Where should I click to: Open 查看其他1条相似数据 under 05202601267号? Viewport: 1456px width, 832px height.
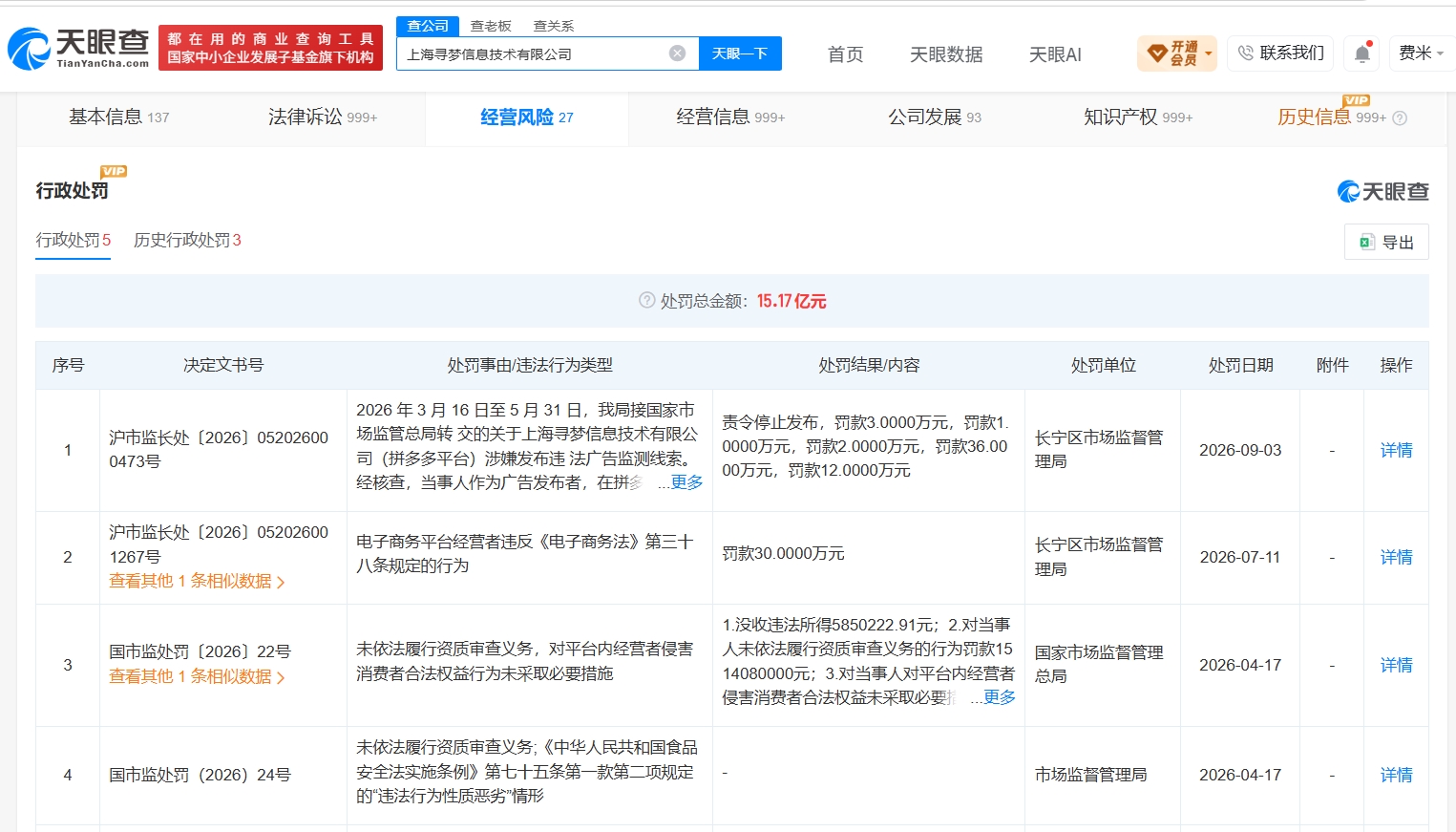point(197,581)
